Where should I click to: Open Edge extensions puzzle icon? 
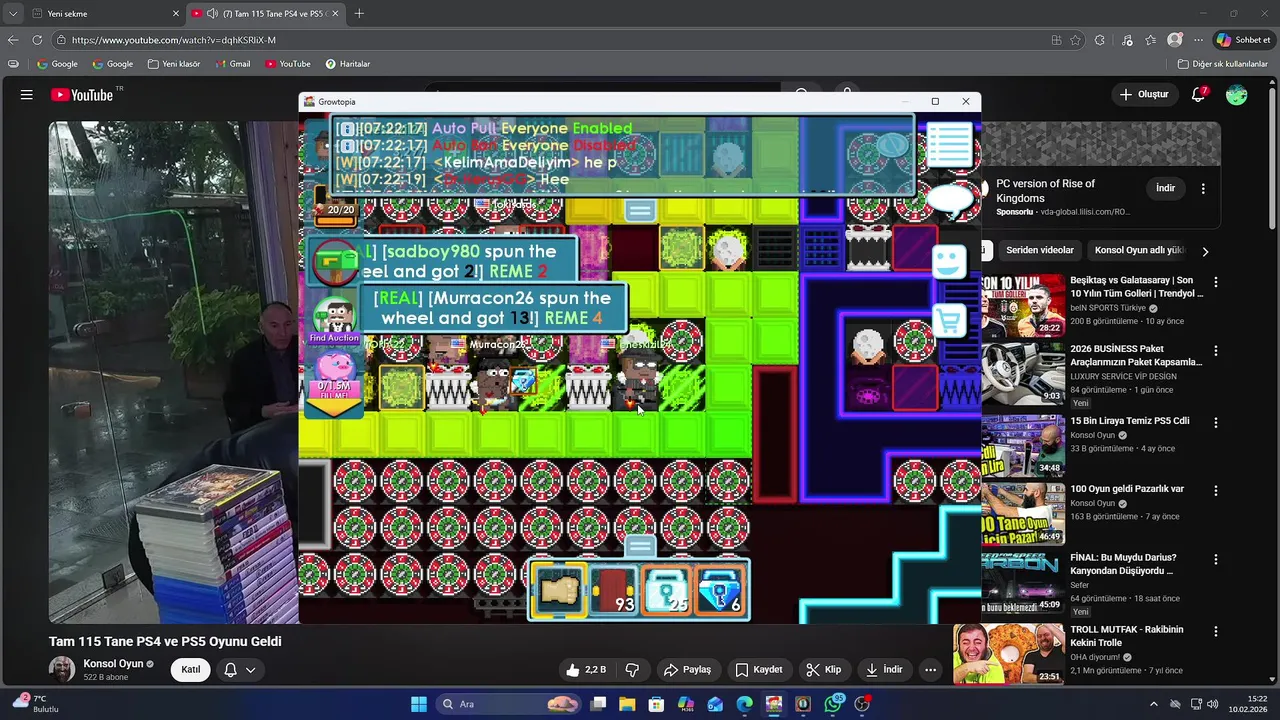(x=1100, y=40)
